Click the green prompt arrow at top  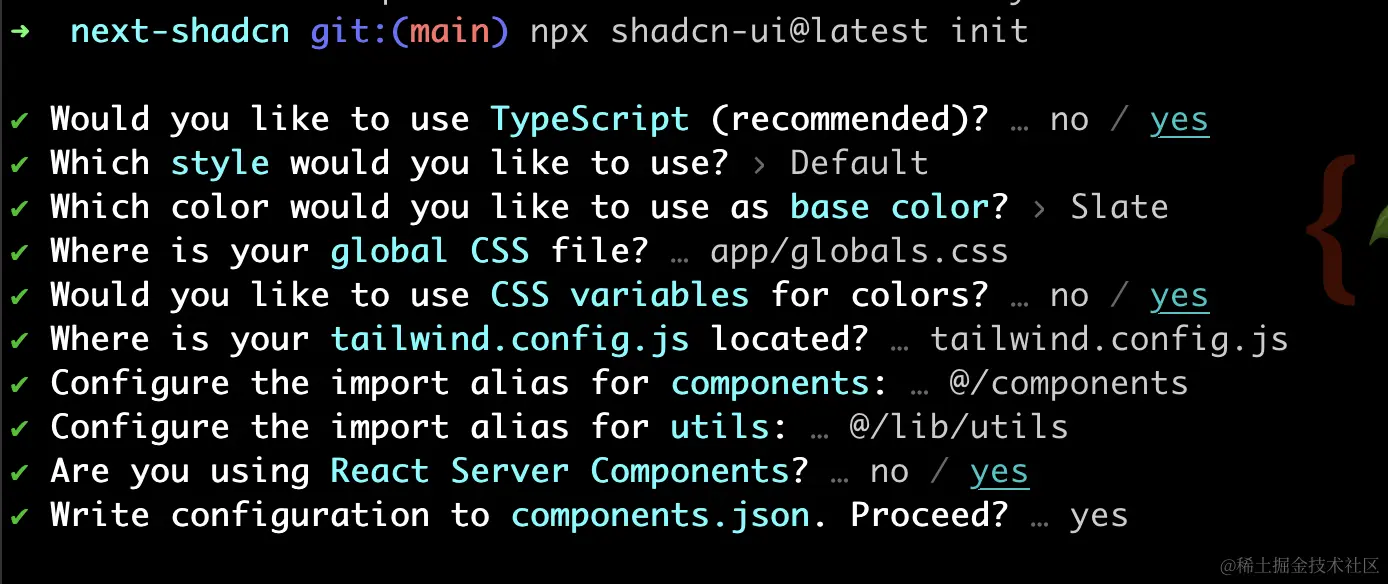(20, 31)
